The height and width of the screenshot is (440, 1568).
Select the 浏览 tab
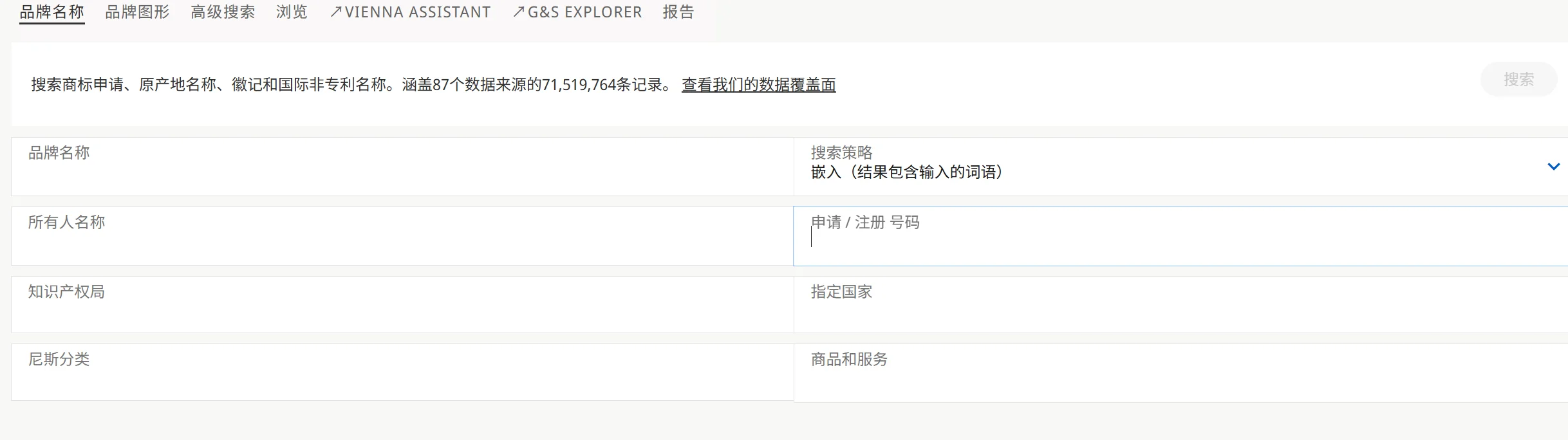(x=292, y=12)
